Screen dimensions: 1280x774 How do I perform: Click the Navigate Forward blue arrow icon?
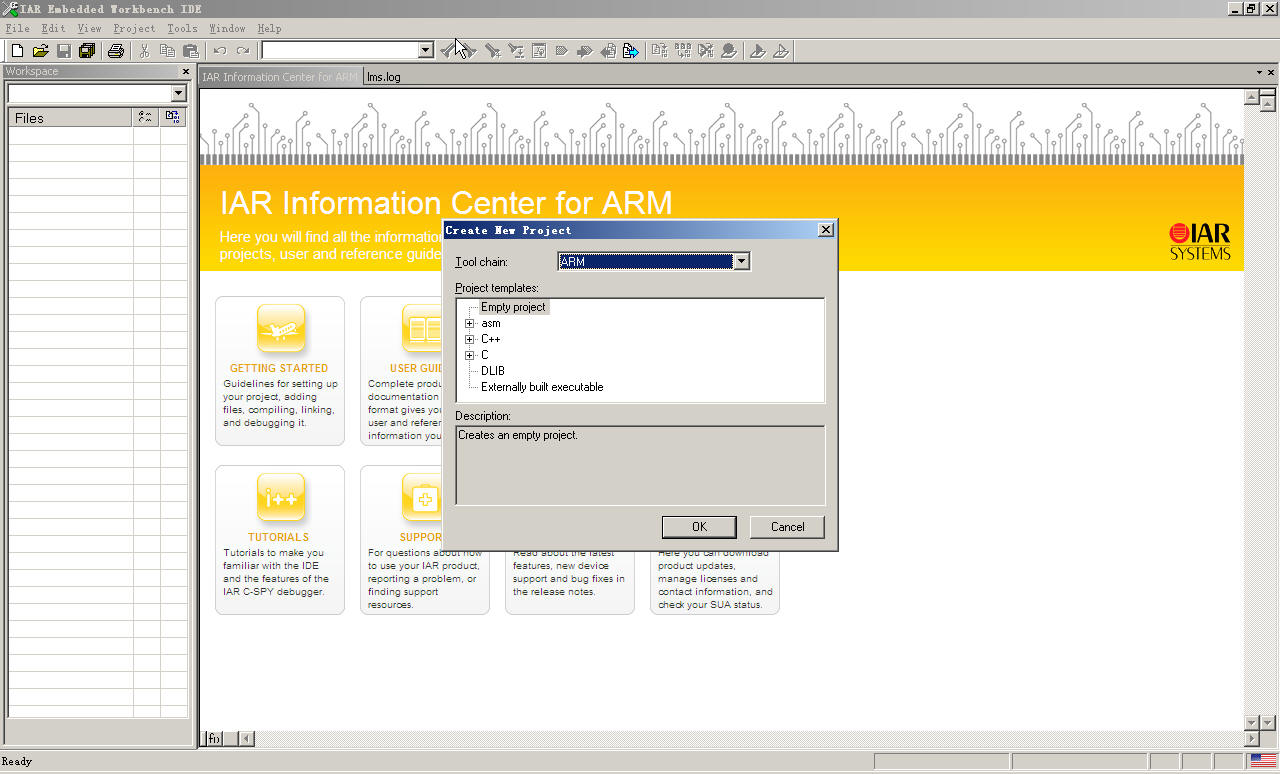[x=631, y=50]
